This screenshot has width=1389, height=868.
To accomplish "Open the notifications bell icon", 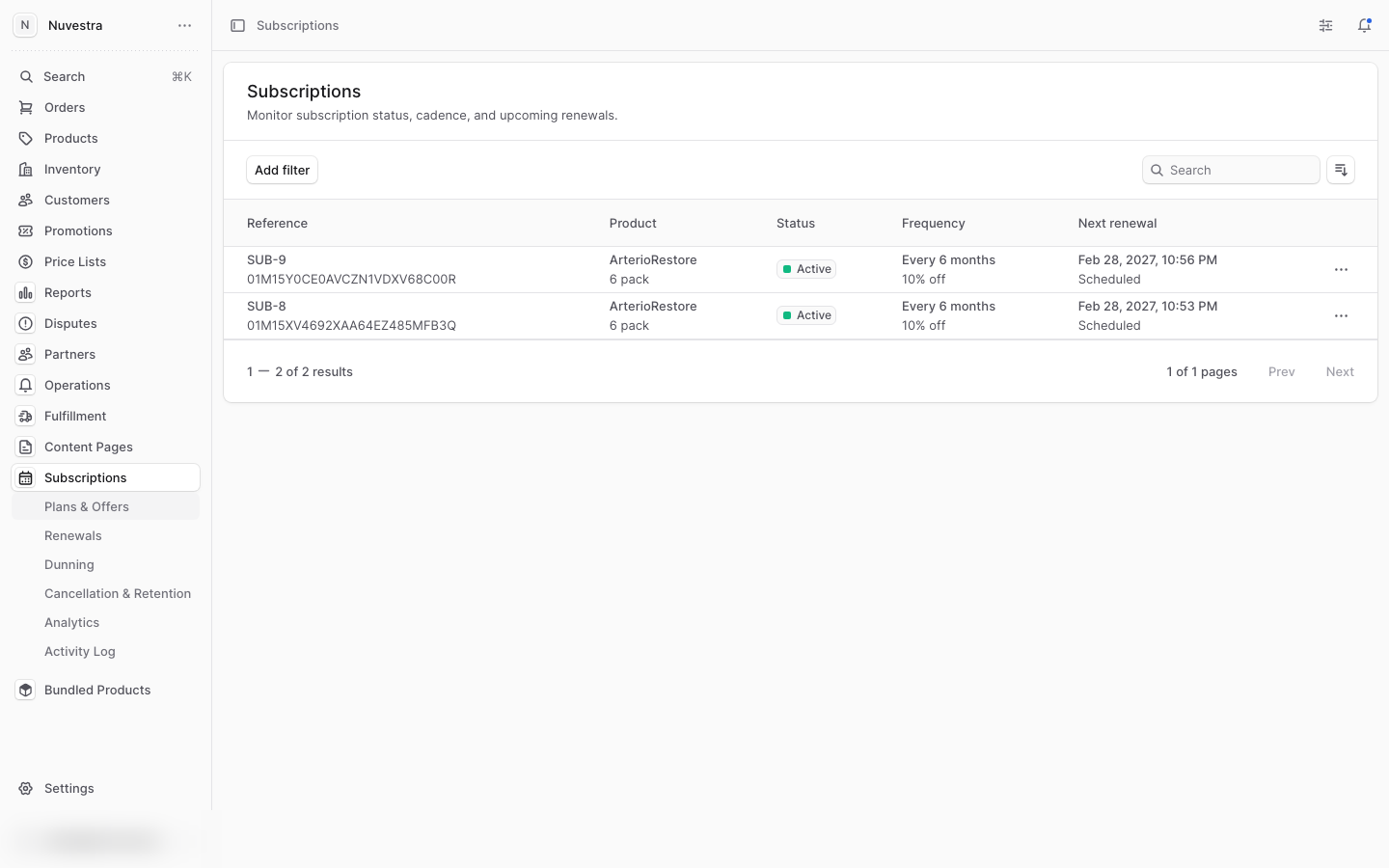I will click(x=1364, y=26).
